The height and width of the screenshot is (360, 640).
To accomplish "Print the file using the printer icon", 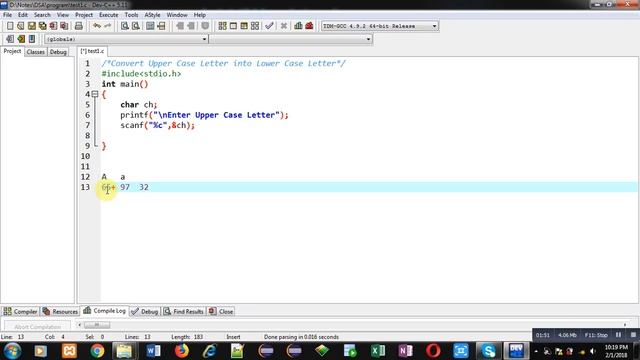I will (78, 26).
